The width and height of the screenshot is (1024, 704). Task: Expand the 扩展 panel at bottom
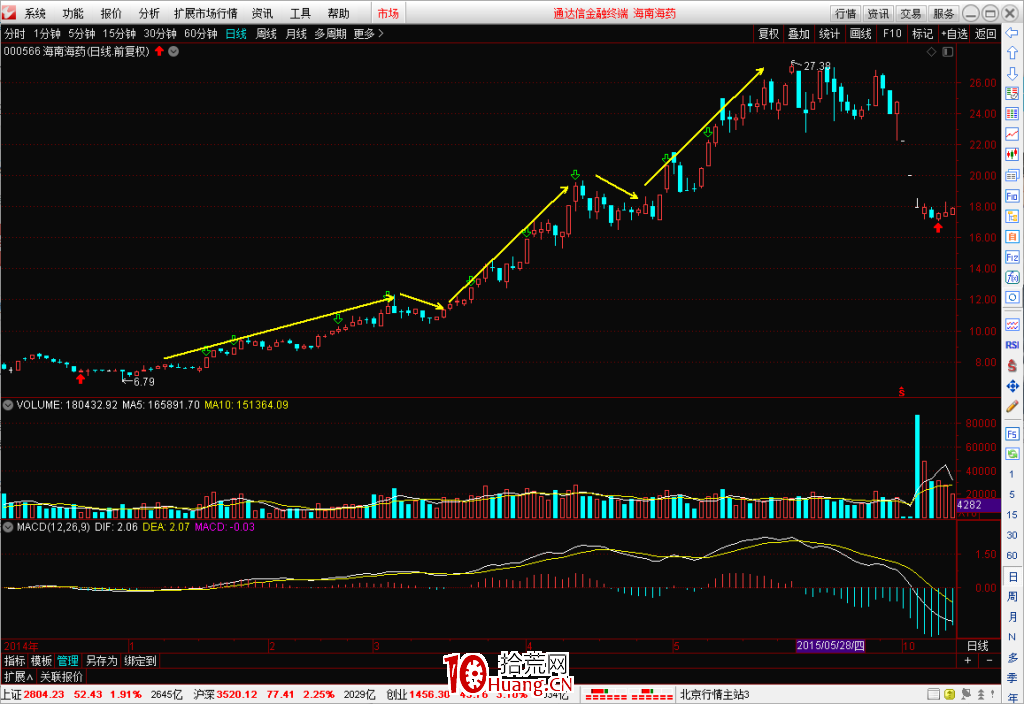coord(18,677)
